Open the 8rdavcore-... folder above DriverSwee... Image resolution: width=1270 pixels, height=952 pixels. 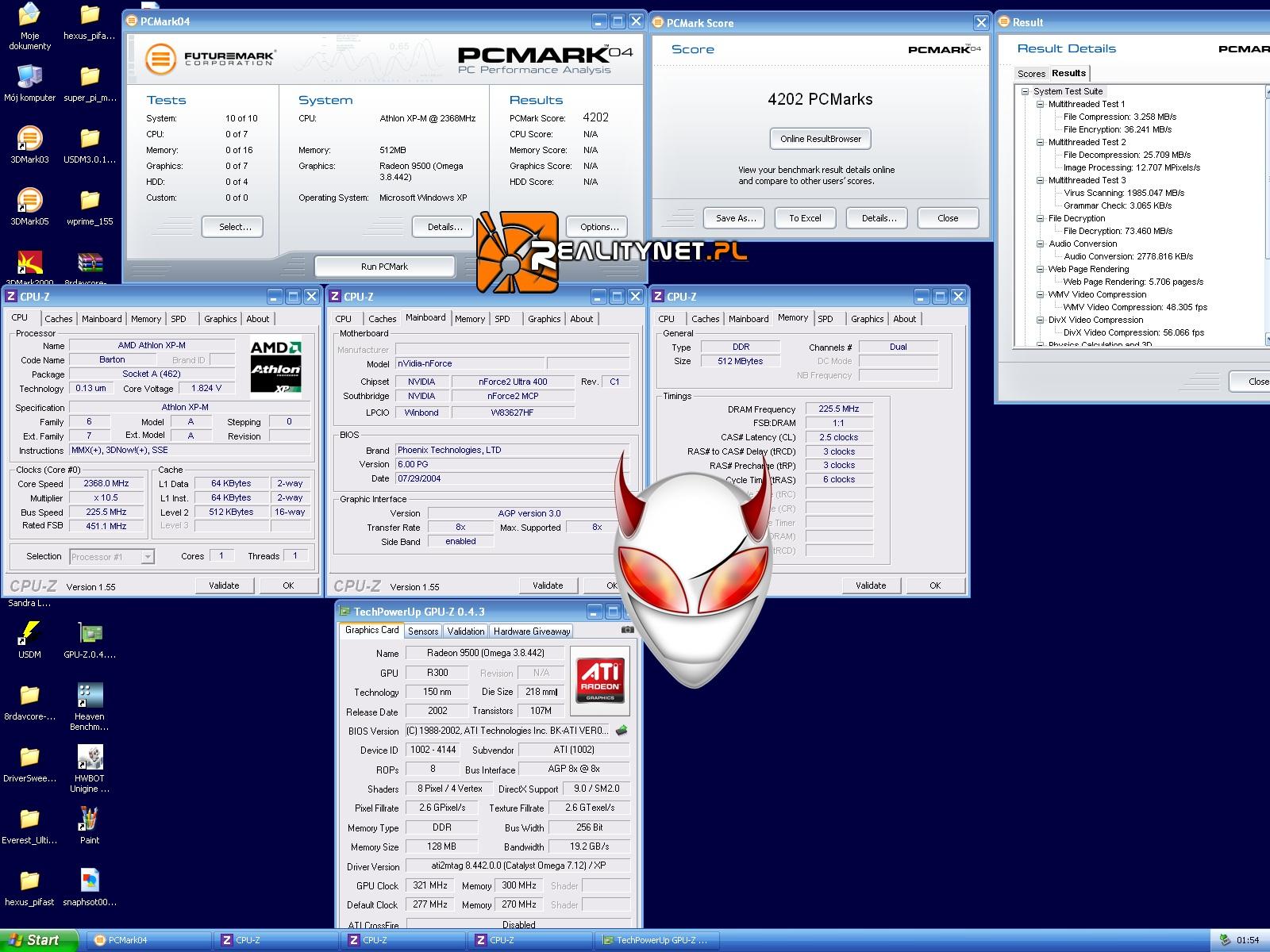click(x=29, y=701)
